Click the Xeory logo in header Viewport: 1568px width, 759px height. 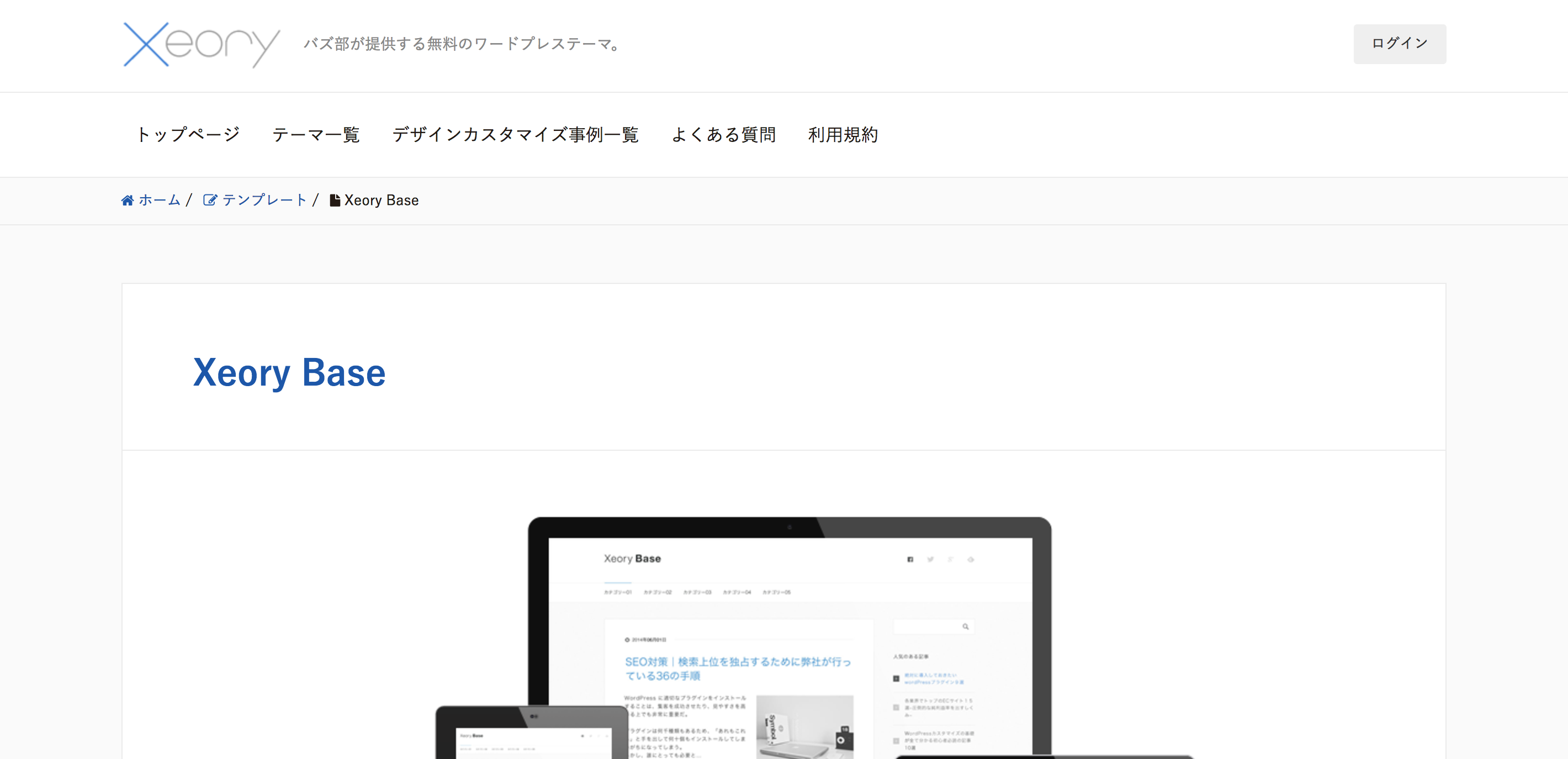click(201, 44)
